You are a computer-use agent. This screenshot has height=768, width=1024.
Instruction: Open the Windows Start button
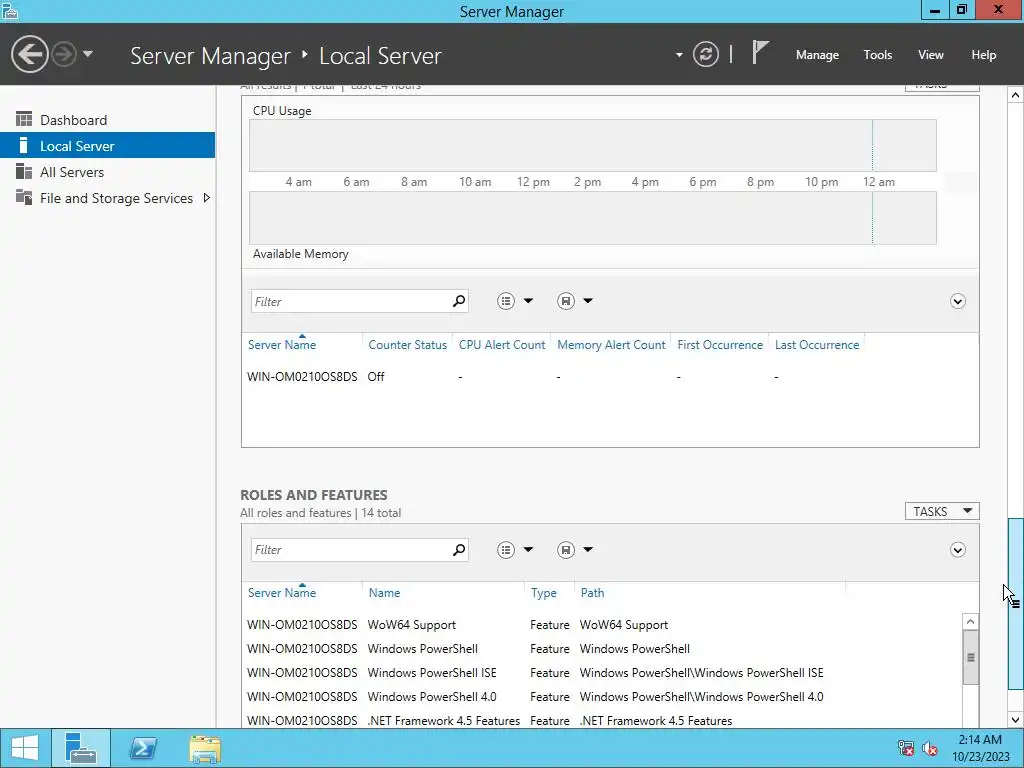point(25,748)
